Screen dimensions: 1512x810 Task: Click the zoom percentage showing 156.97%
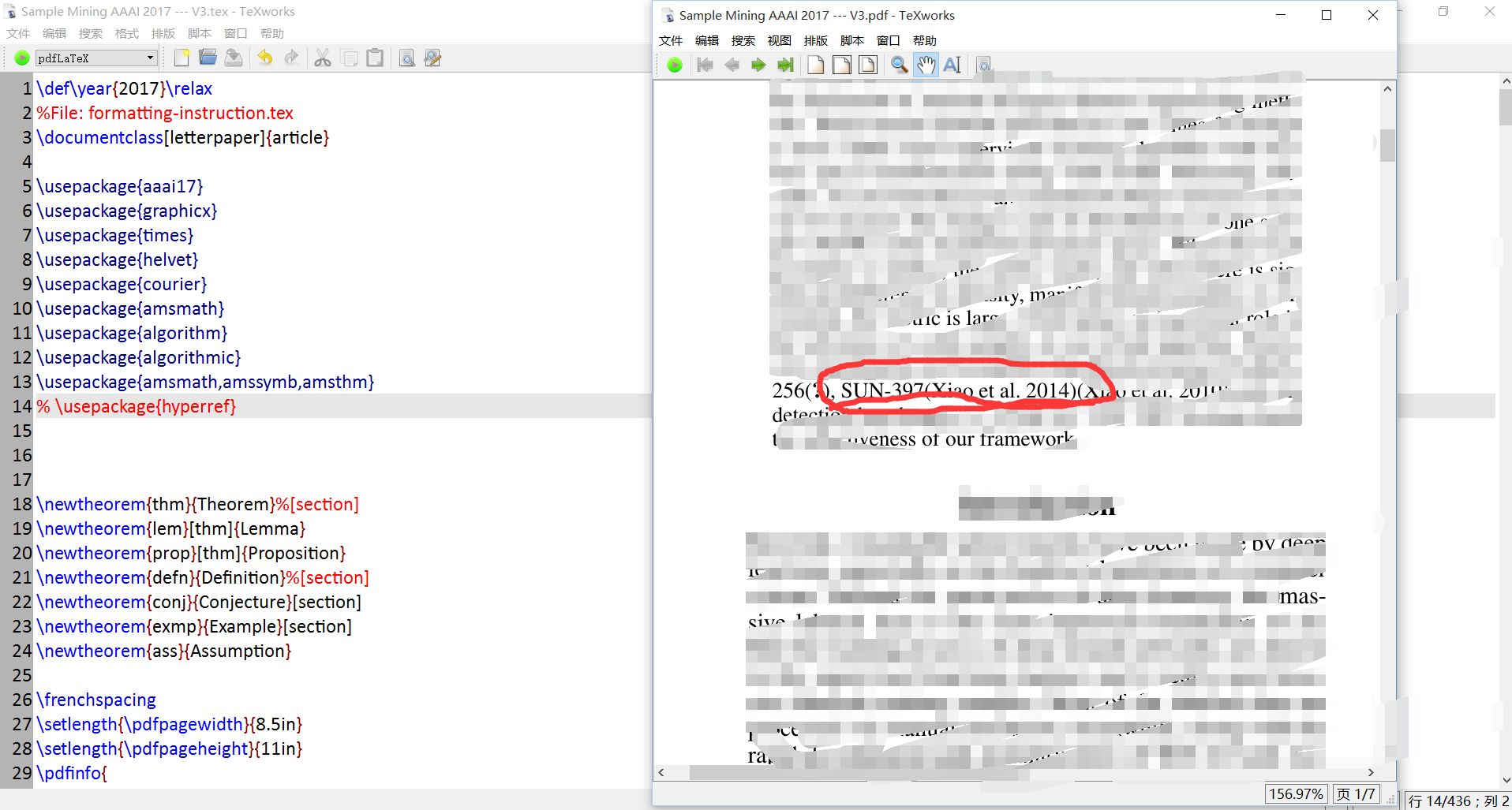pyautogui.click(x=1296, y=793)
